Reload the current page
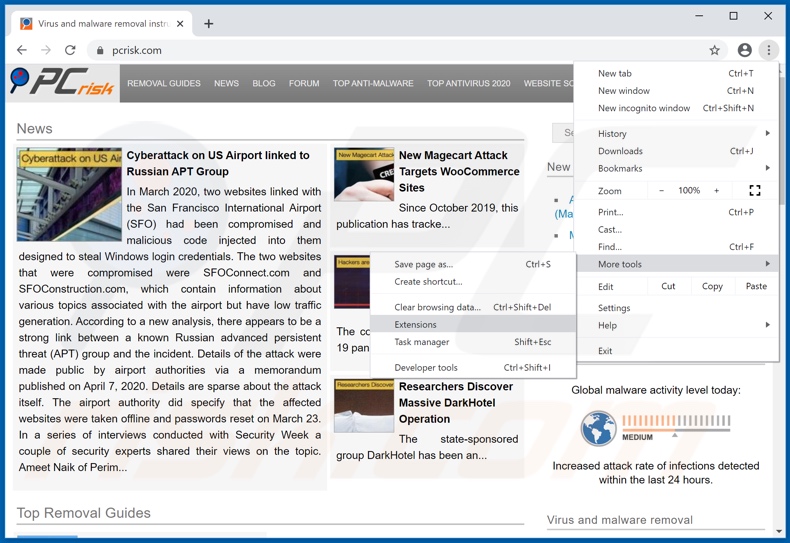The width and height of the screenshot is (790, 543). pyautogui.click(x=70, y=50)
